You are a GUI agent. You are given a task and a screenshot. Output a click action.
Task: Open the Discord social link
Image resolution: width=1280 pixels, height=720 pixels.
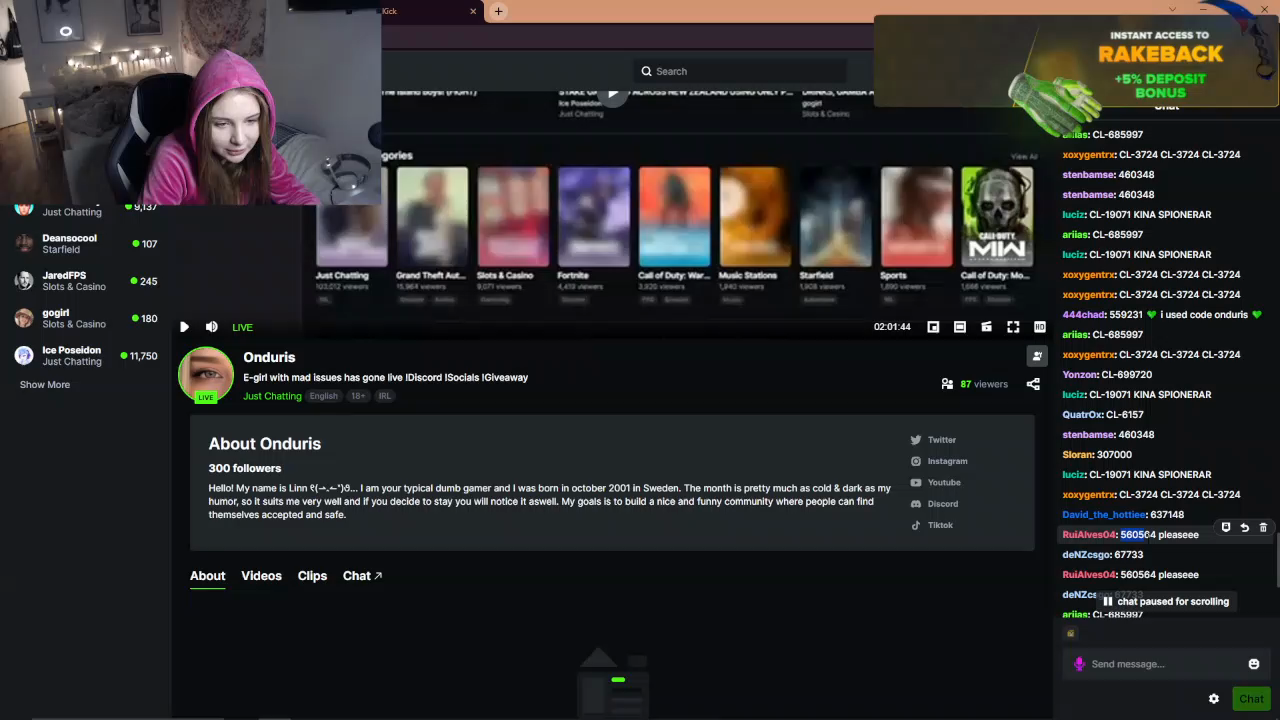(934, 504)
